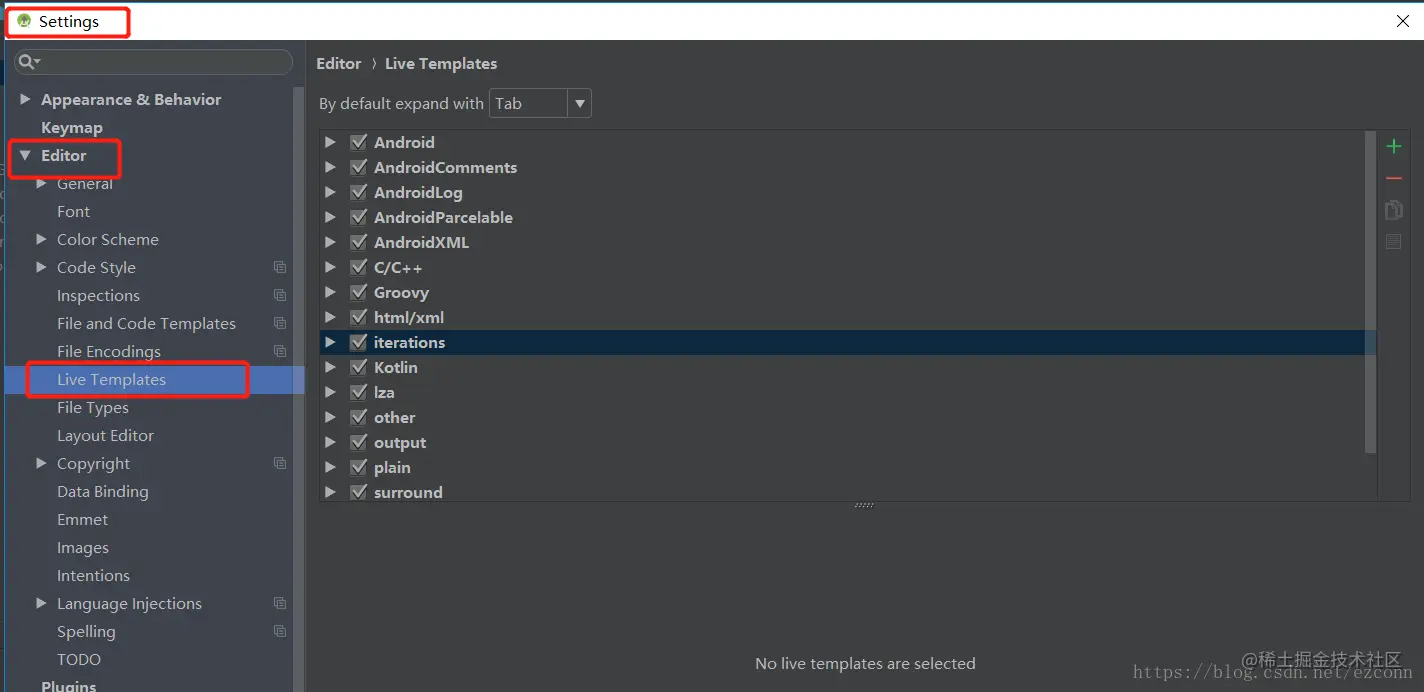Toggle the html/xml group checkbox

pyautogui.click(x=359, y=317)
